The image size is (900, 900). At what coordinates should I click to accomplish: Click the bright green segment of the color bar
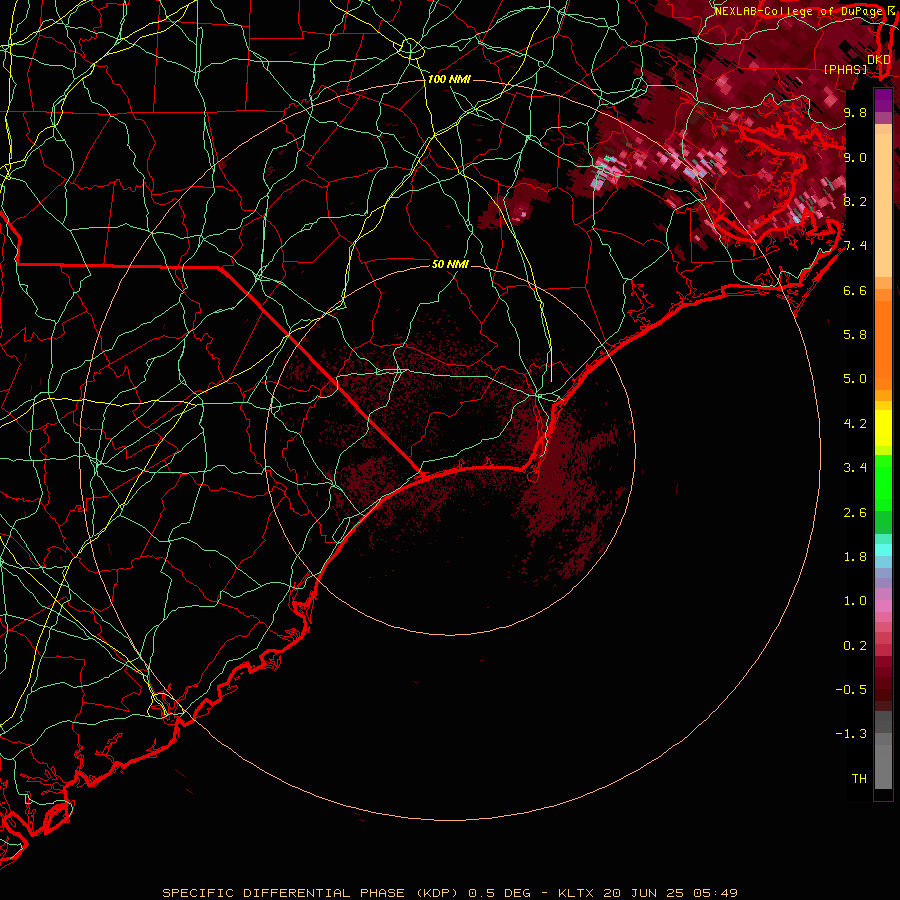[883, 483]
